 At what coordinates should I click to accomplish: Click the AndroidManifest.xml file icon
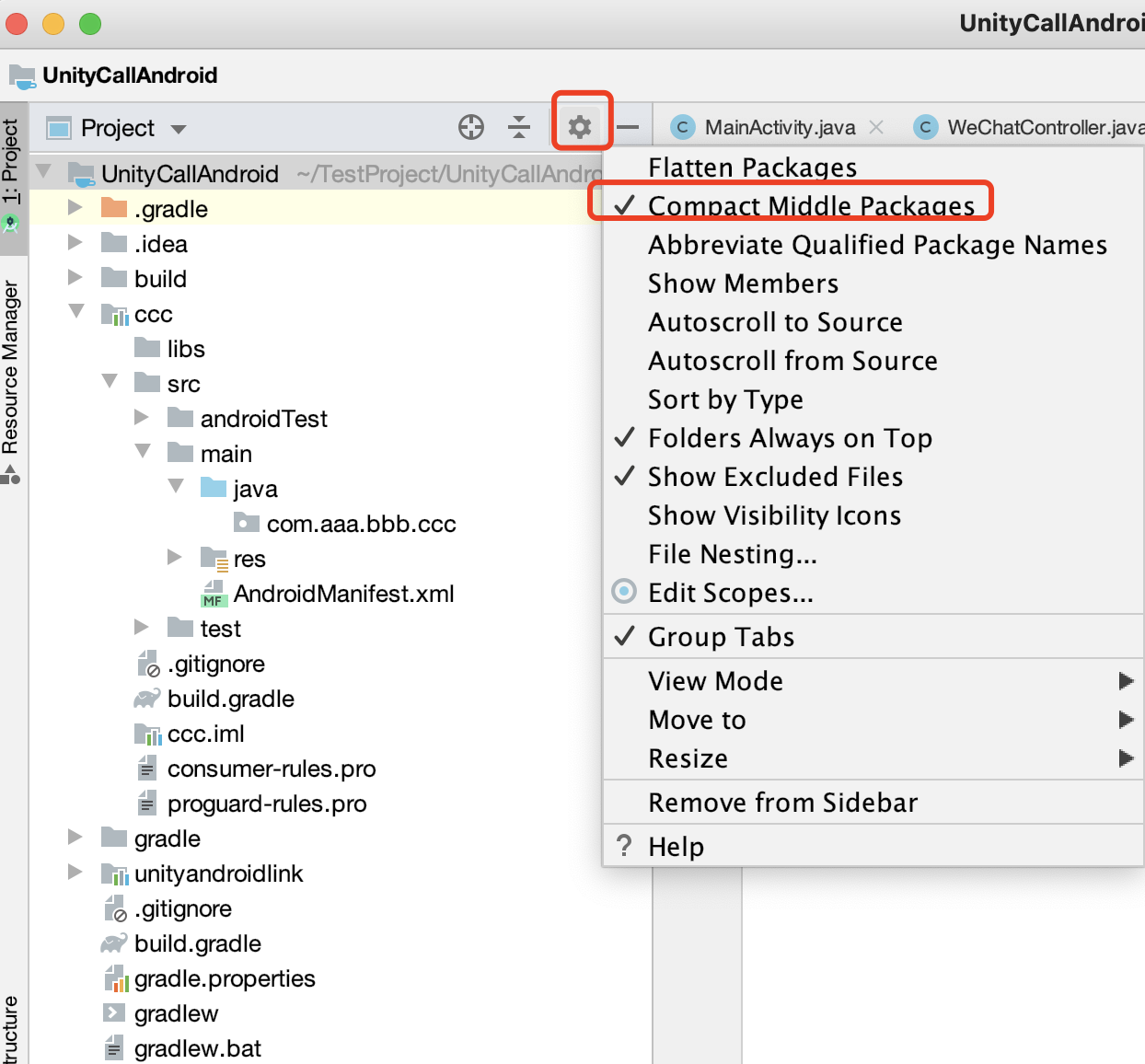click(x=214, y=594)
